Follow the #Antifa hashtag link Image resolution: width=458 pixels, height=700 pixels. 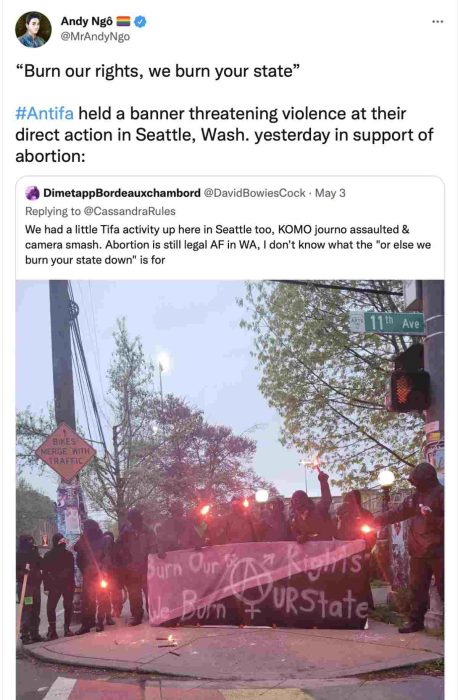[x=44, y=113]
